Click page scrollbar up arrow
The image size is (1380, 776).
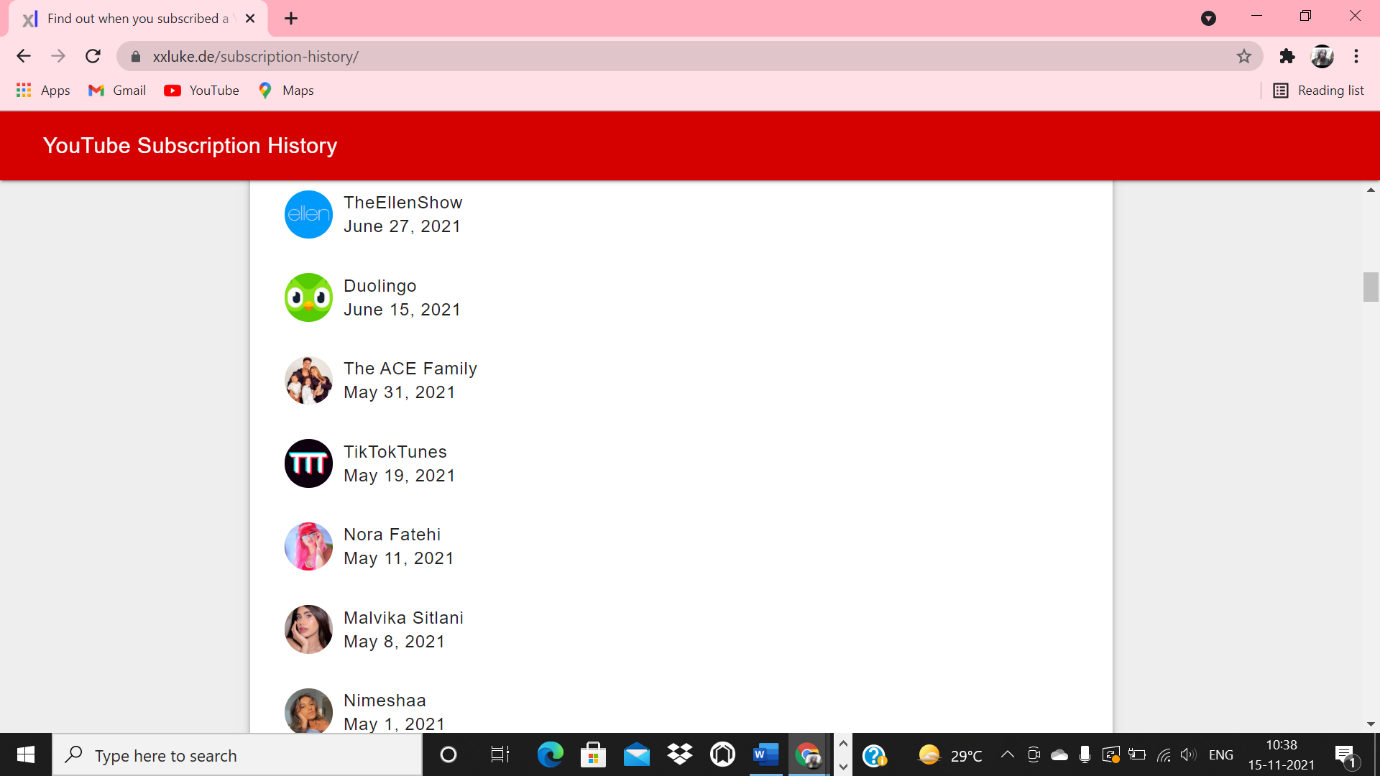[x=1371, y=189]
